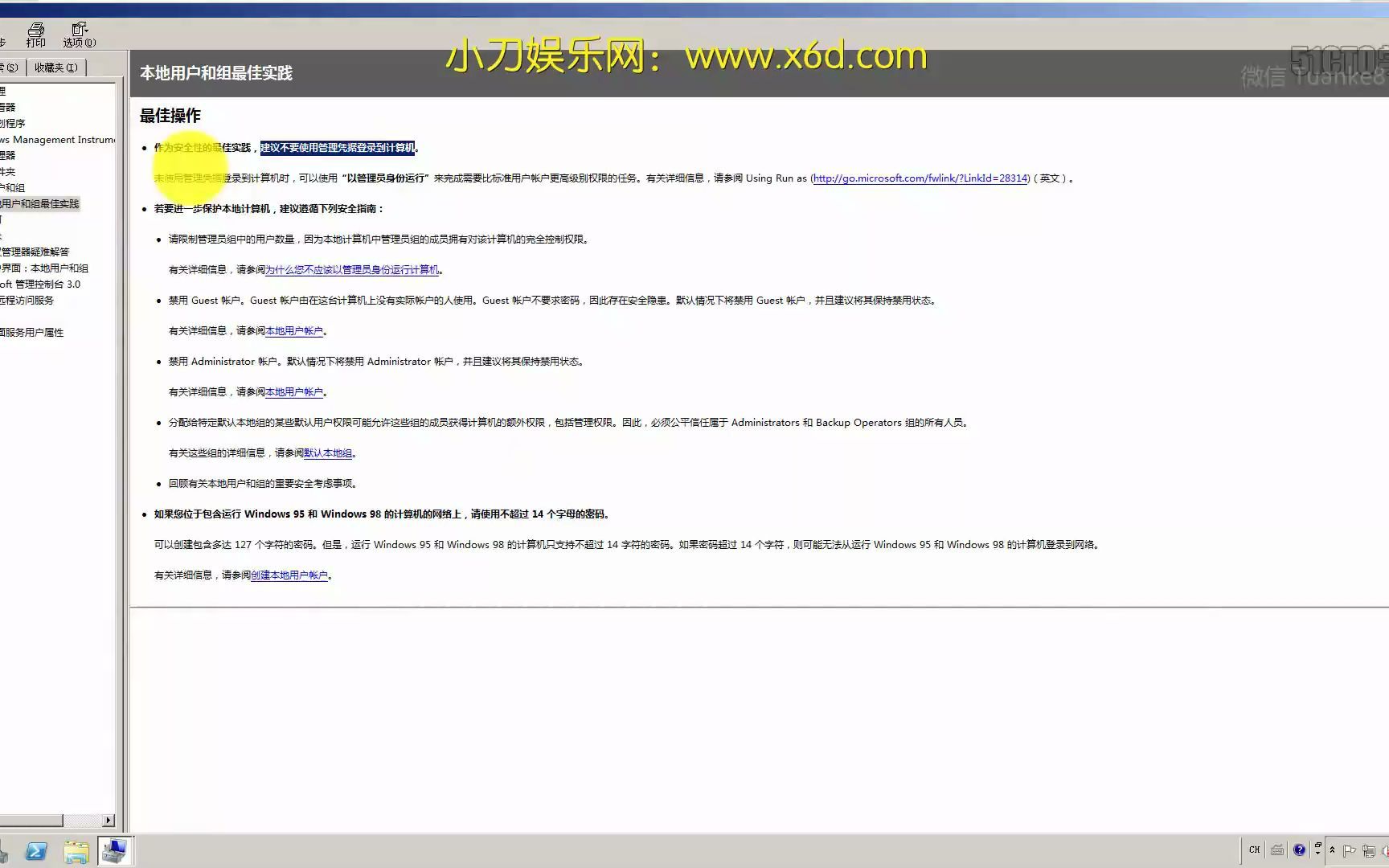Open the language bar keyboard icon
Image resolution: width=1389 pixels, height=868 pixels.
click(x=1276, y=850)
